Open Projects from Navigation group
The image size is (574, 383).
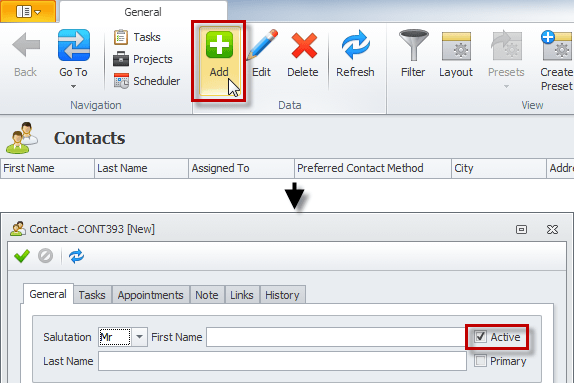pyautogui.click(x=143, y=59)
